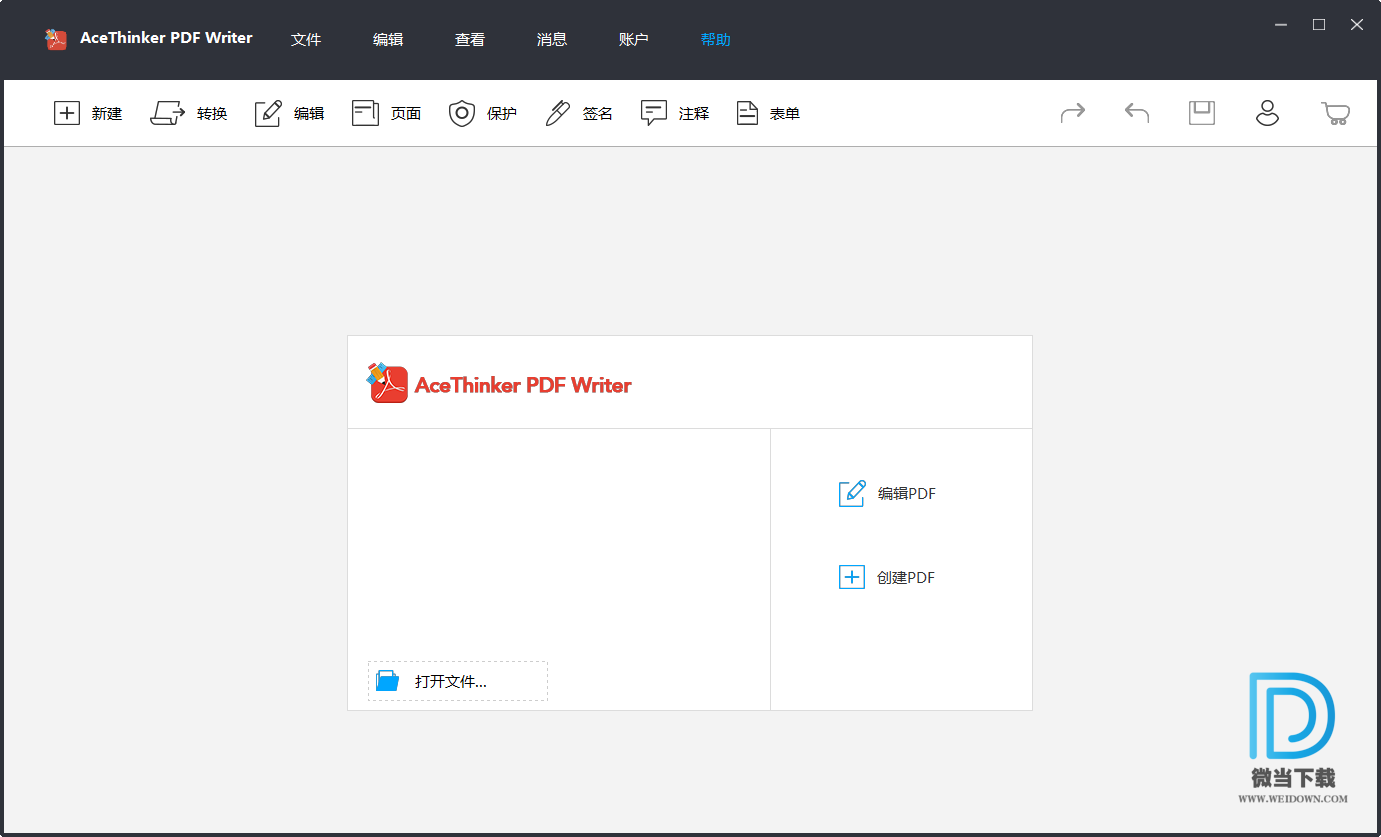Open the 消息 menu
1381x837 pixels.
click(552, 40)
